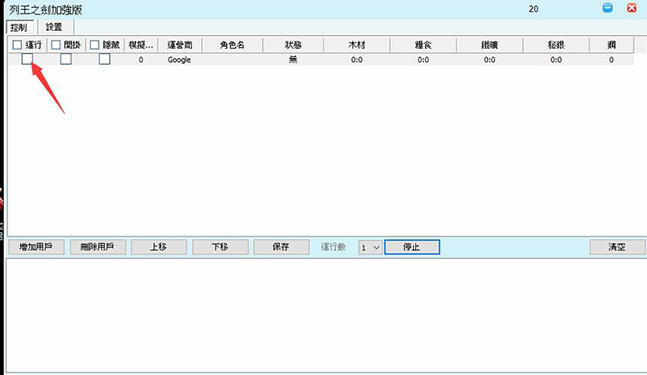Click the 增加用戶 button

(x=36, y=247)
